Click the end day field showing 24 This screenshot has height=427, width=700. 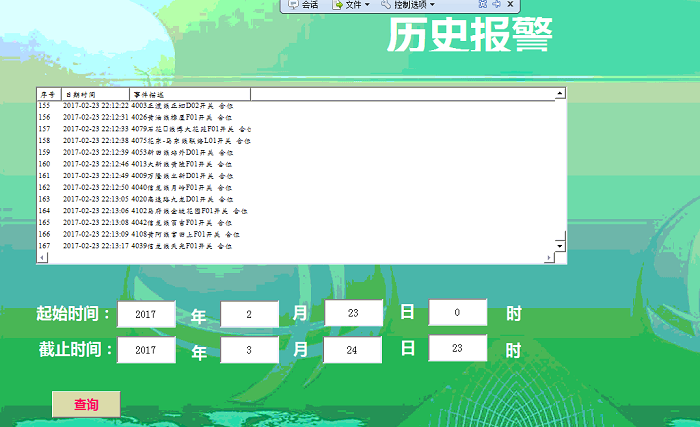click(353, 350)
